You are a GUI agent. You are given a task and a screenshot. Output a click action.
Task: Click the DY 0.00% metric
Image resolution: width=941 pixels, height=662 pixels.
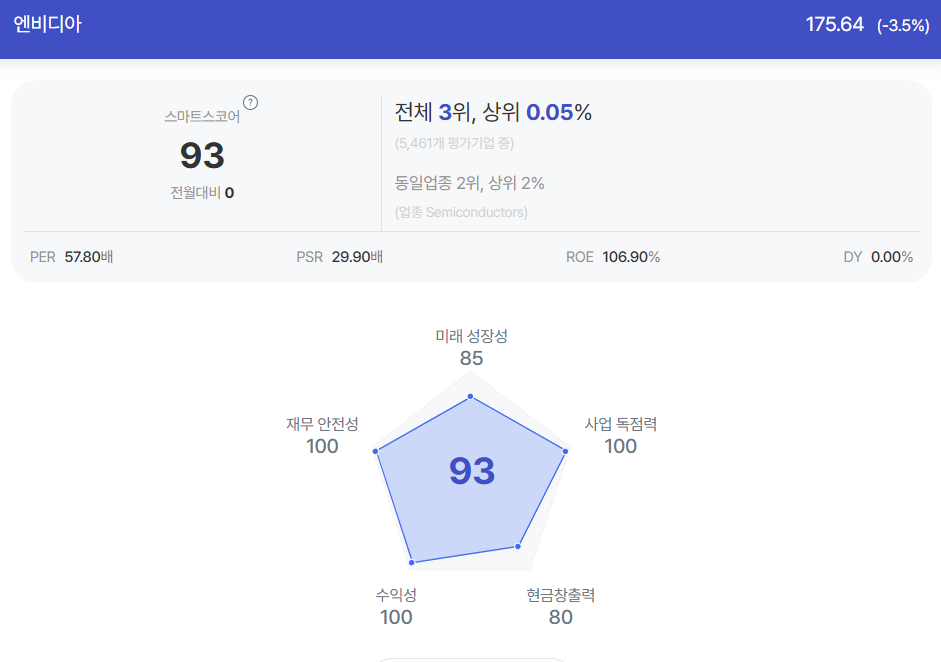click(878, 257)
